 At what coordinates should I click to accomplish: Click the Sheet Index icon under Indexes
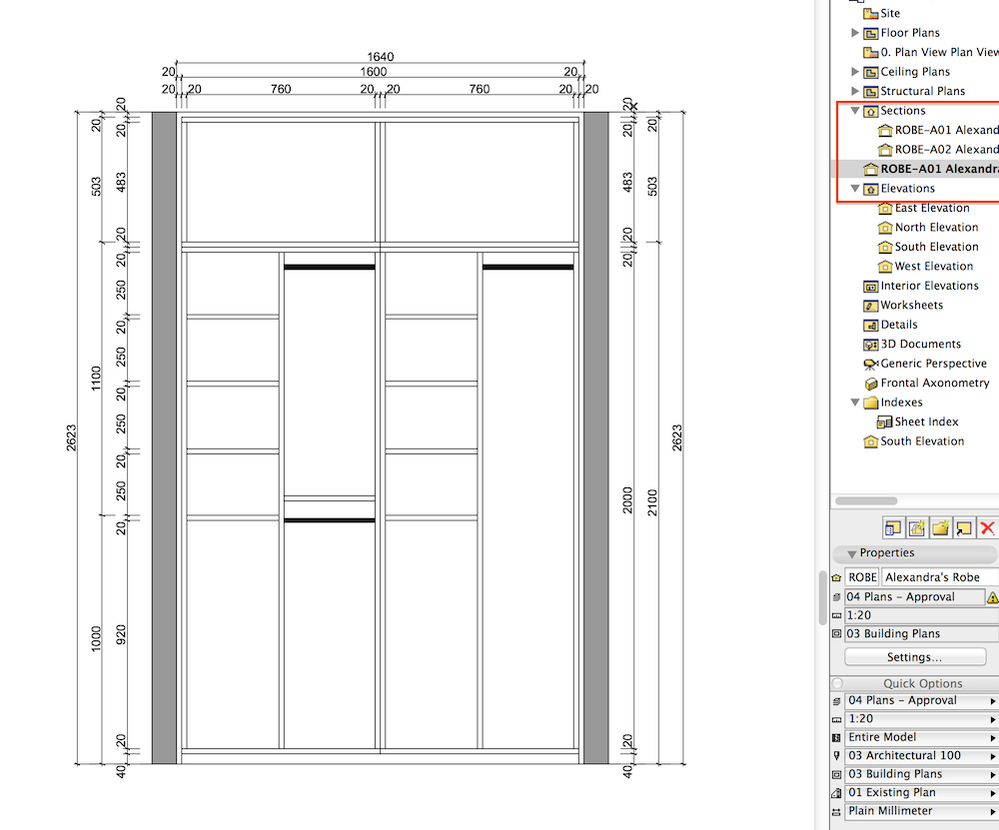(x=883, y=421)
